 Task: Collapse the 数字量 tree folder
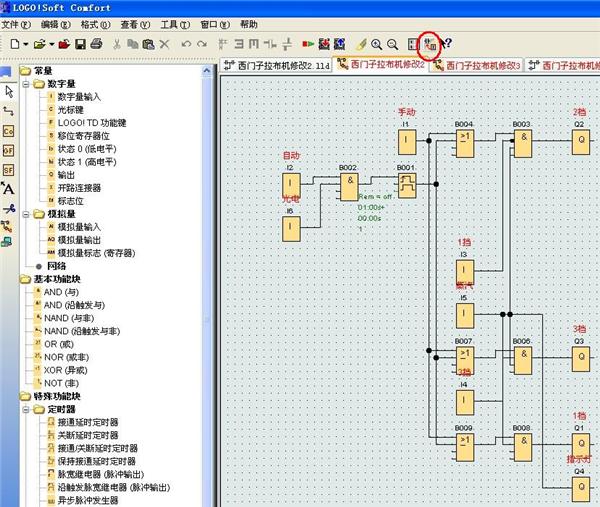coord(26,84)
